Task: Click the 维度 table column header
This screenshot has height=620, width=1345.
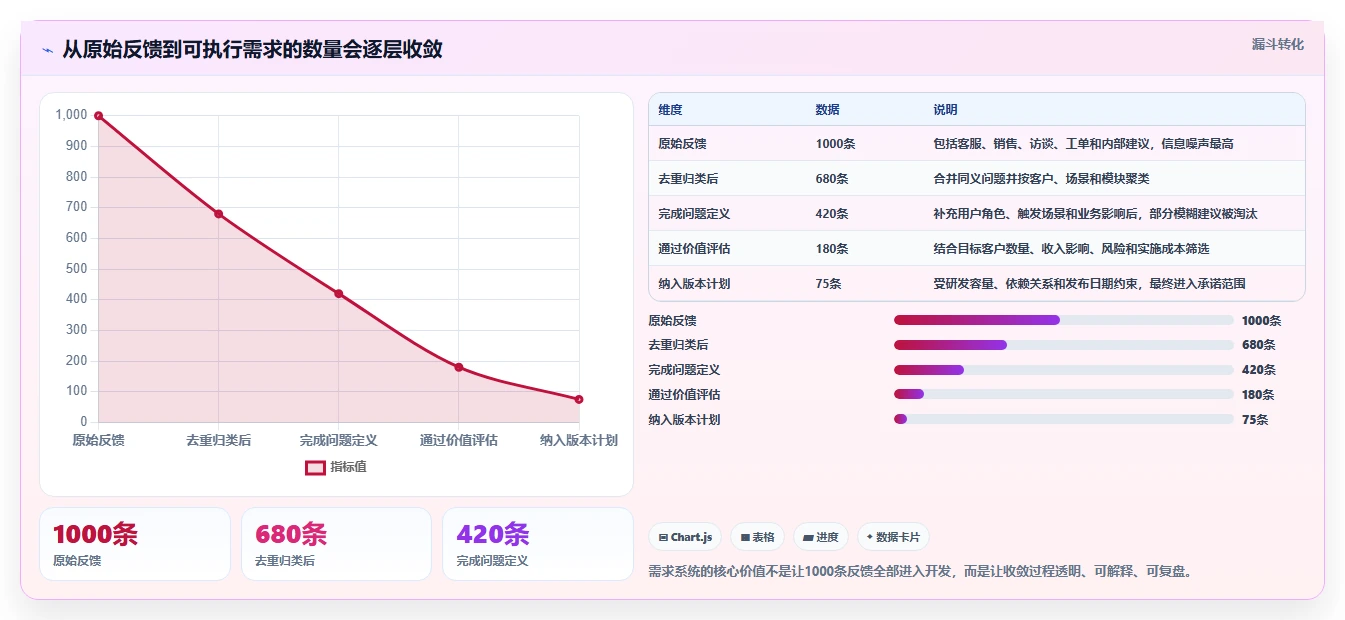Action: click(x=670, y=109)
